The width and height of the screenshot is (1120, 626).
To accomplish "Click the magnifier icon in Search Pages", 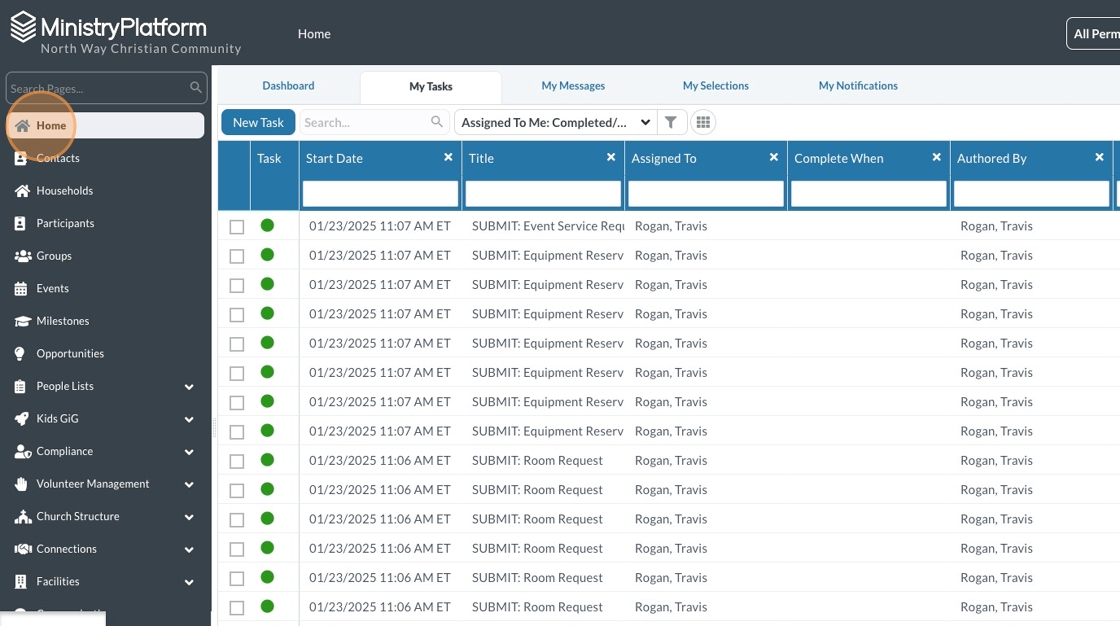I will pyautogui.click(x=196, y=88).
